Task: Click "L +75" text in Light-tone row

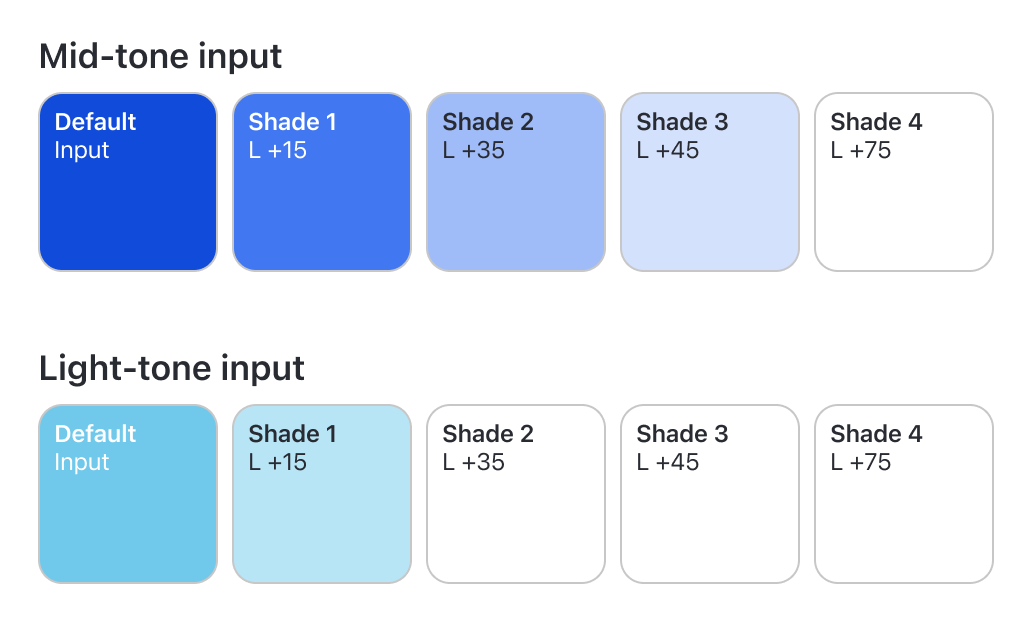Action: point(860,463)
